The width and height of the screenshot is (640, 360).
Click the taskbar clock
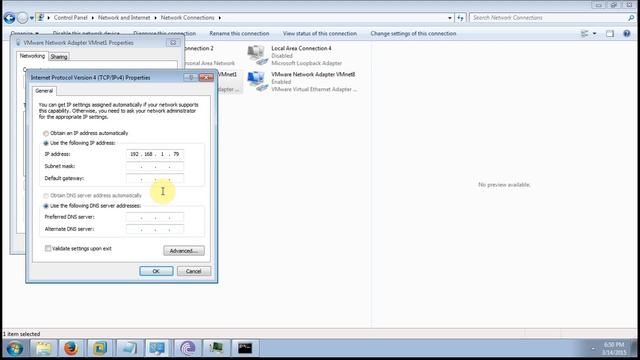(614, 349)
